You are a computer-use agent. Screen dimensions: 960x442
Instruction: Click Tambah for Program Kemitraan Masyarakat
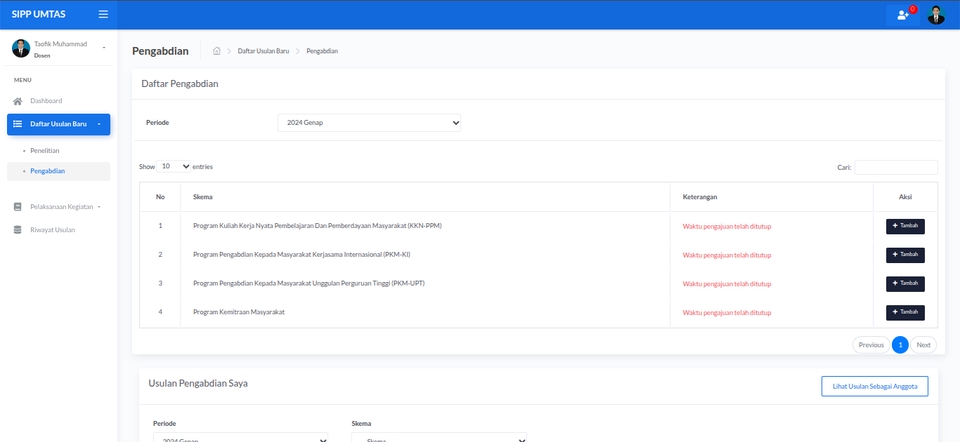tap(905, 313)
